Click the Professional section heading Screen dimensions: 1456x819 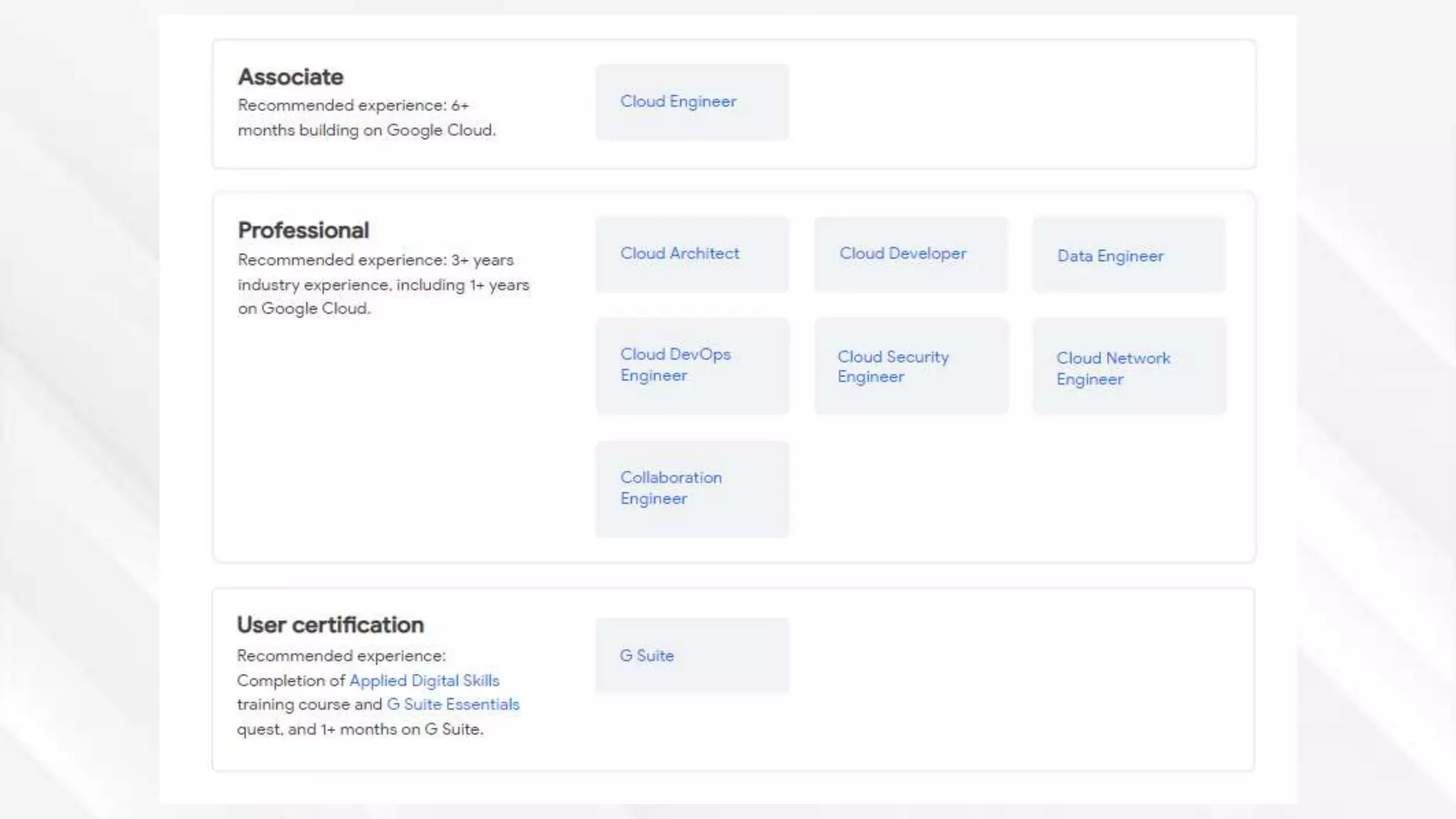pyautogui.click(x=303, y=230)
